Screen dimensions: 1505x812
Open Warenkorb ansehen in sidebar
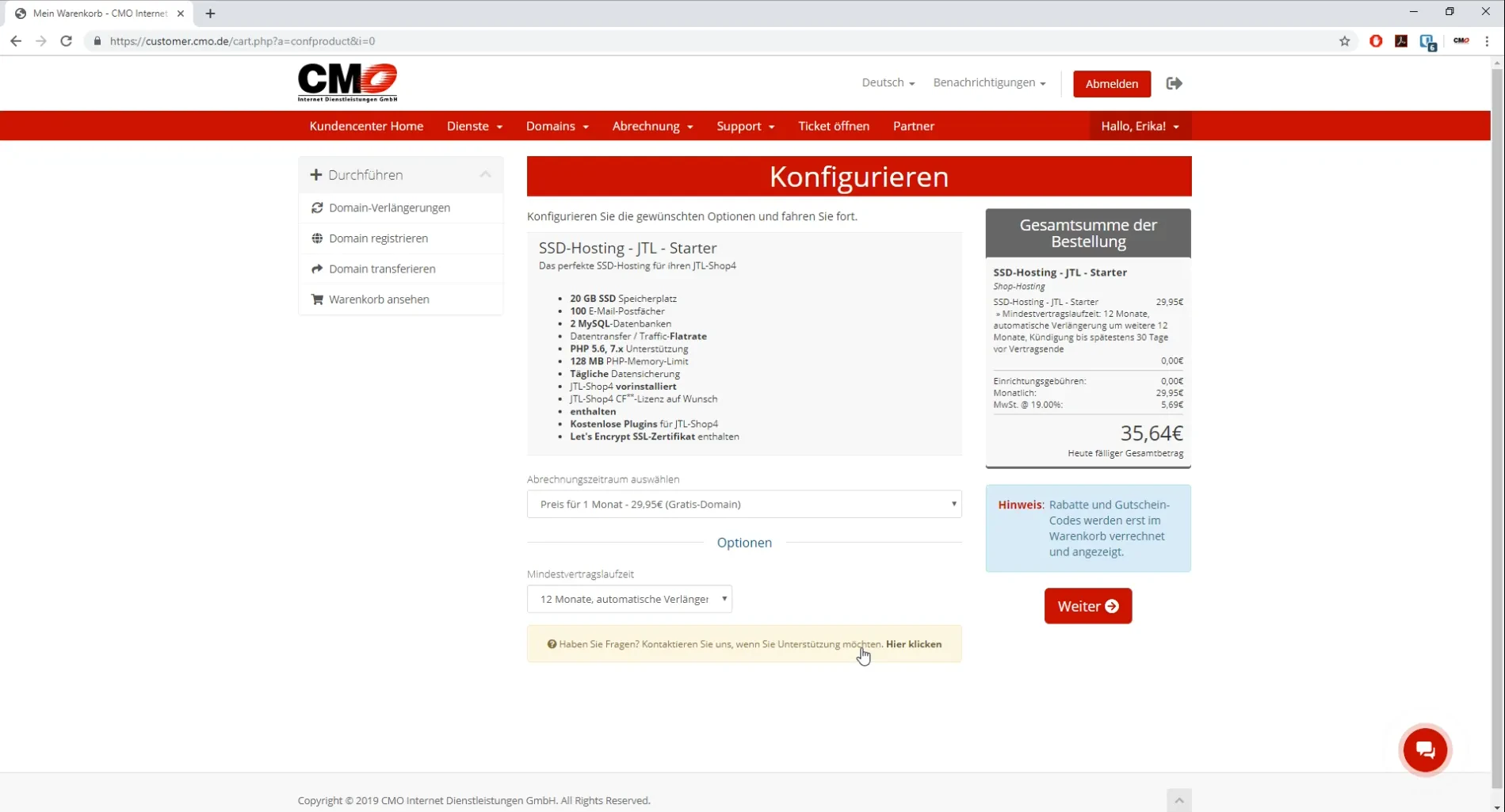(x=401, y=299)
